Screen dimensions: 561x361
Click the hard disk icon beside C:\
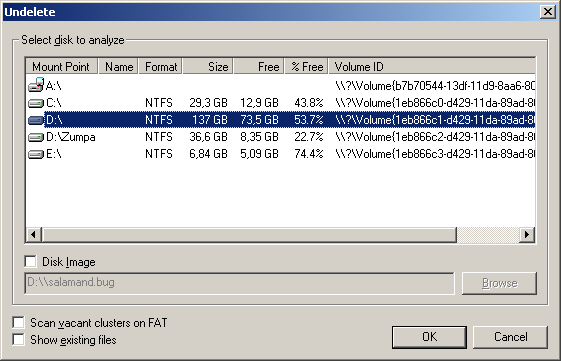pyautogui.click(x=36, y=103)
